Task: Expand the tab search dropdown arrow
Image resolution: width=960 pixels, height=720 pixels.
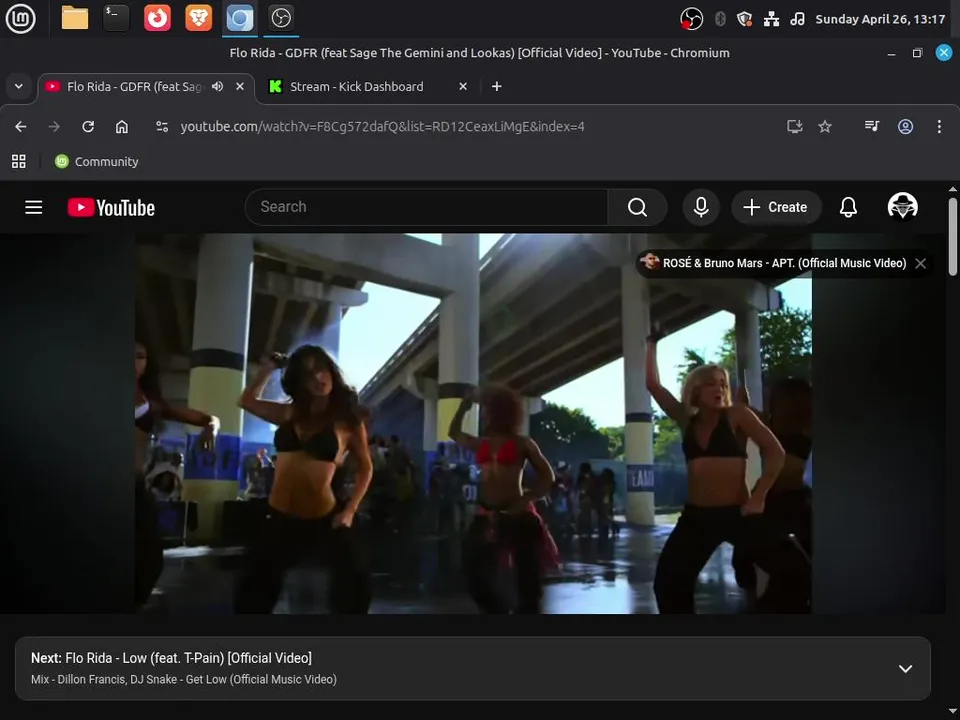Action: point(19,86)
